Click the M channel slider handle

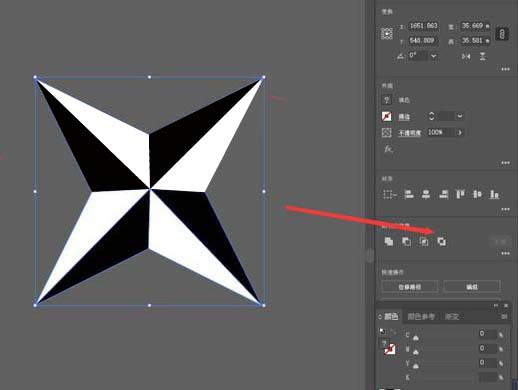coord(416,352)
